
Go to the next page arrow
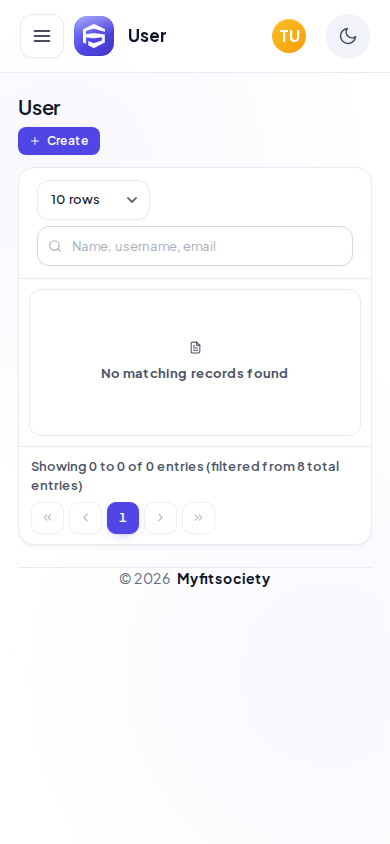(160, 518)
